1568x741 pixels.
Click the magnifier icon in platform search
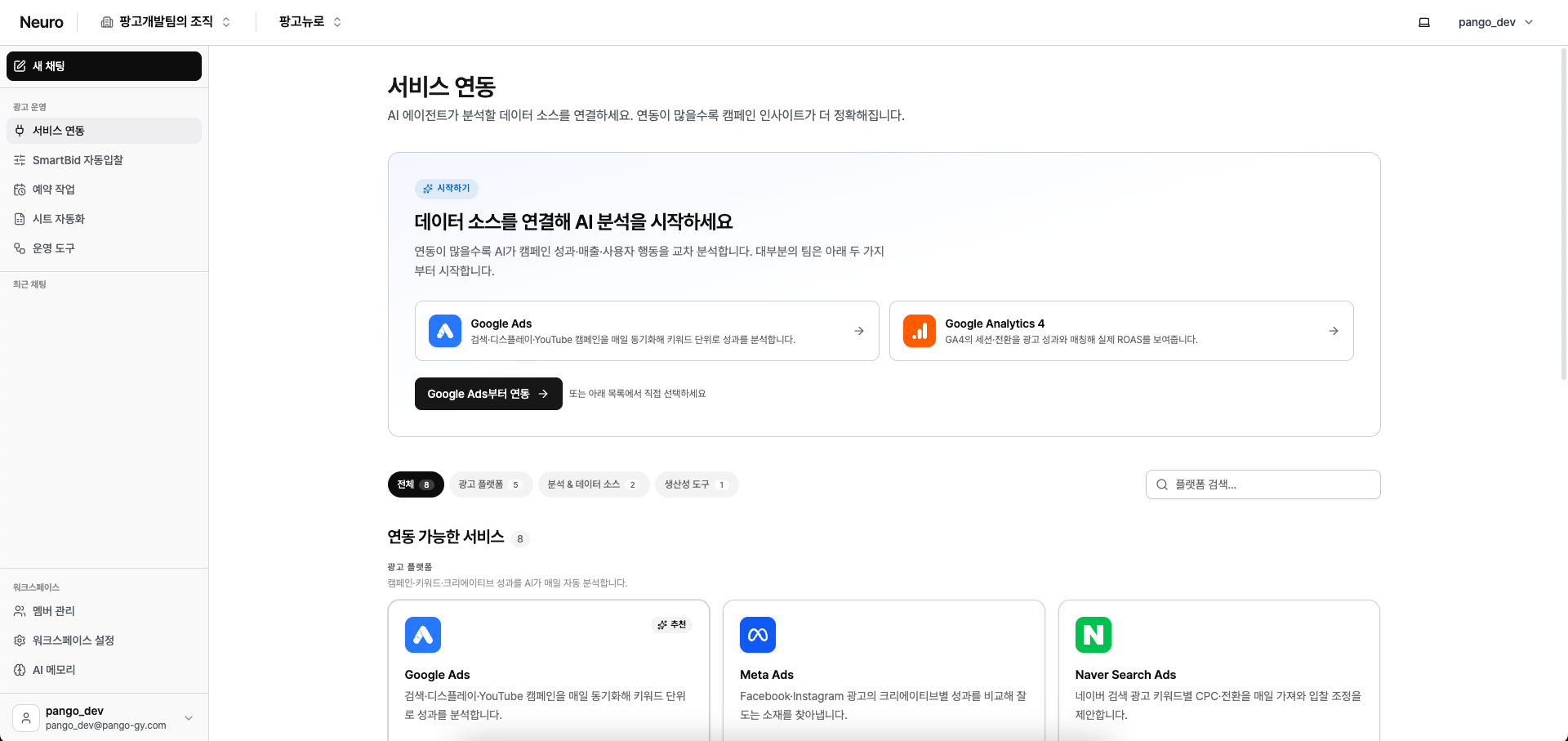[1162, 484]
